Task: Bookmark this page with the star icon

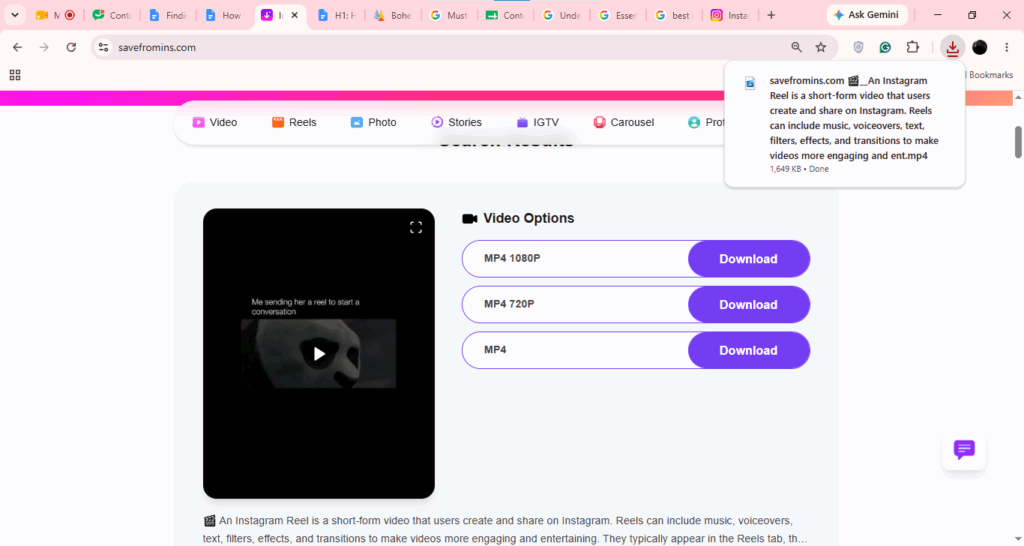Action: click(821, 47)
